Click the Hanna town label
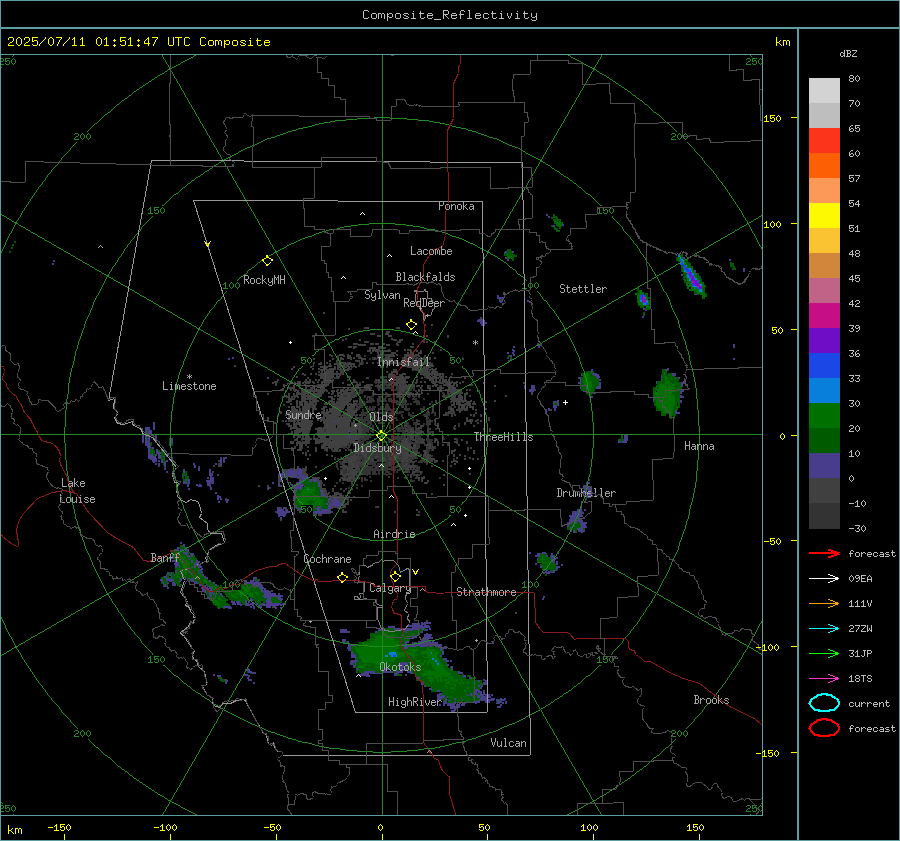 click(x=699, y=446)
